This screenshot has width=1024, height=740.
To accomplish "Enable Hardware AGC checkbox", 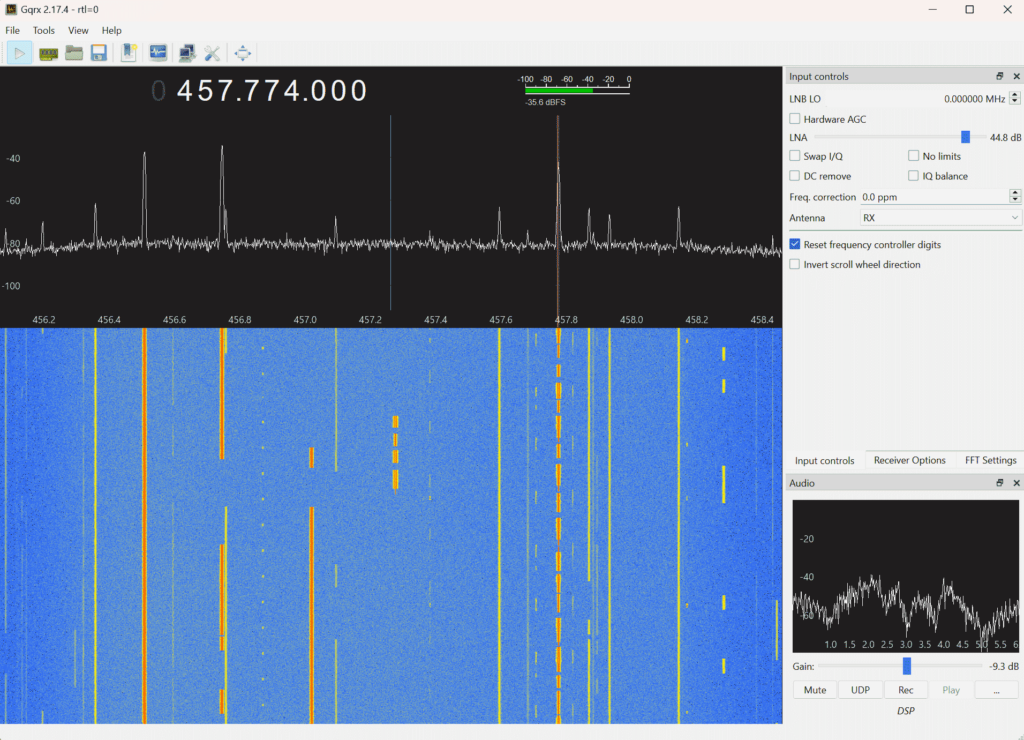I will tap(795, 119).
